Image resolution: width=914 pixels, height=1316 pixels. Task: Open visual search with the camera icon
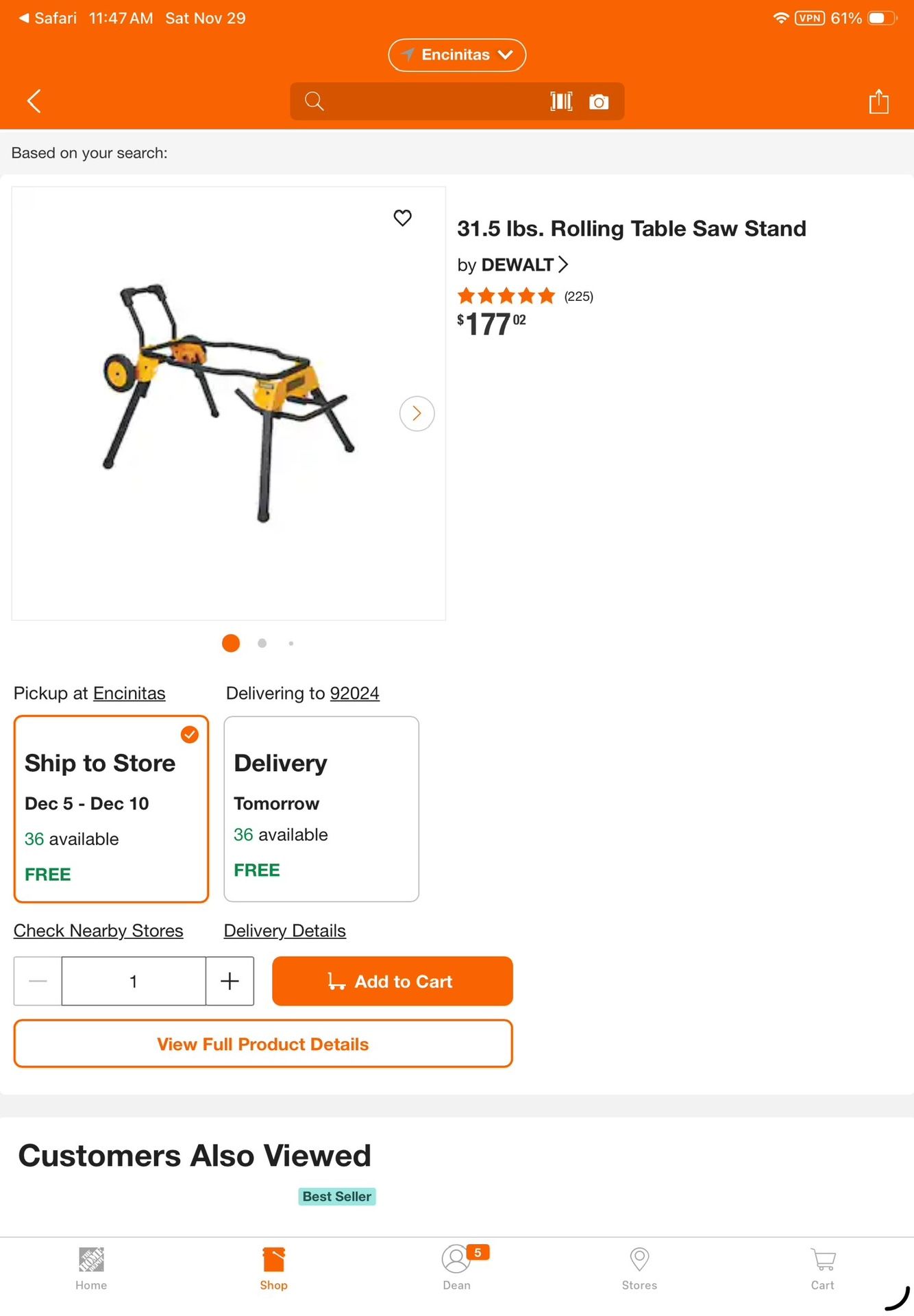tap(598, 101)
